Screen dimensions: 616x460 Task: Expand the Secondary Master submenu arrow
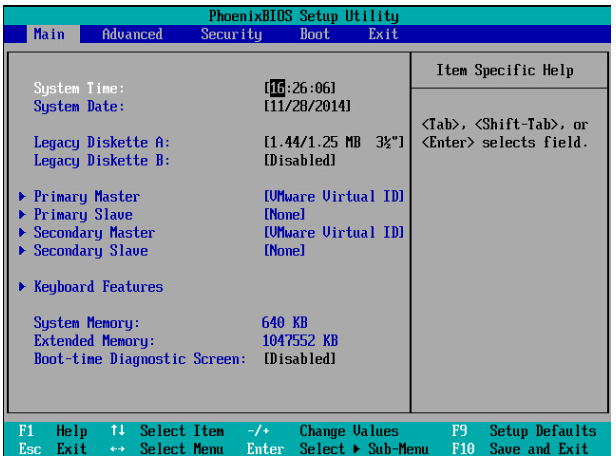[23, 233]
